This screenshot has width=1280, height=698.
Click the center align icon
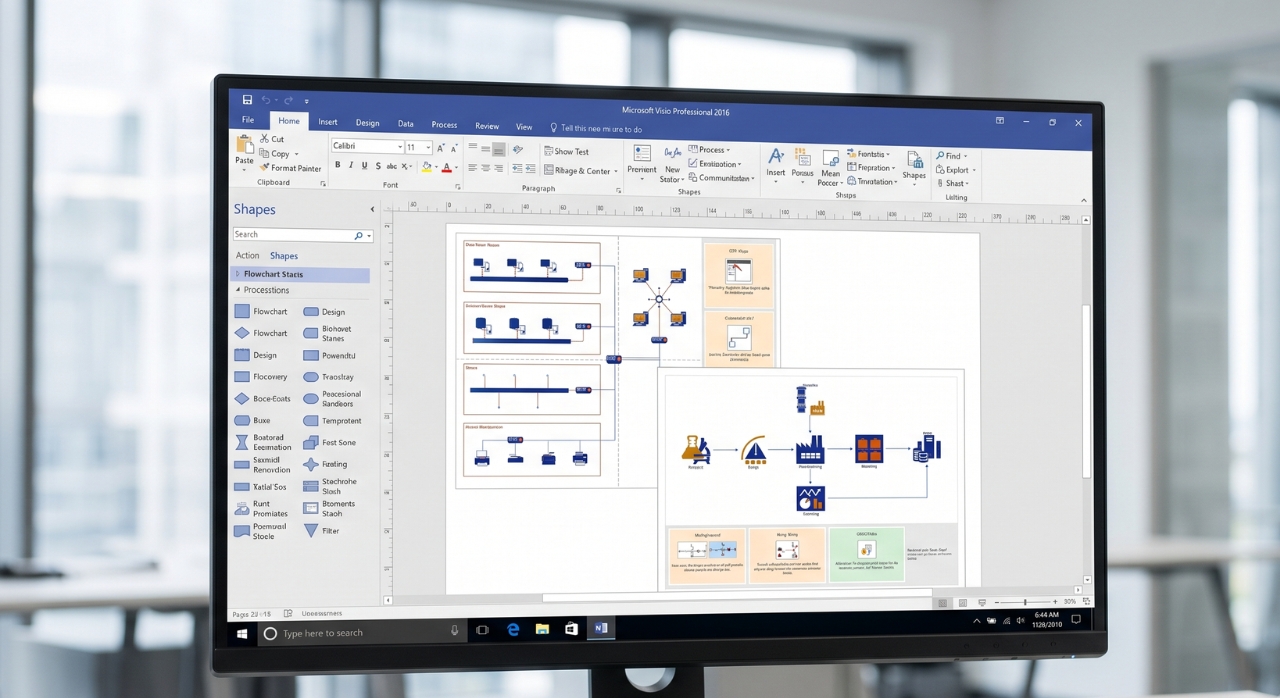pos(486,167)
